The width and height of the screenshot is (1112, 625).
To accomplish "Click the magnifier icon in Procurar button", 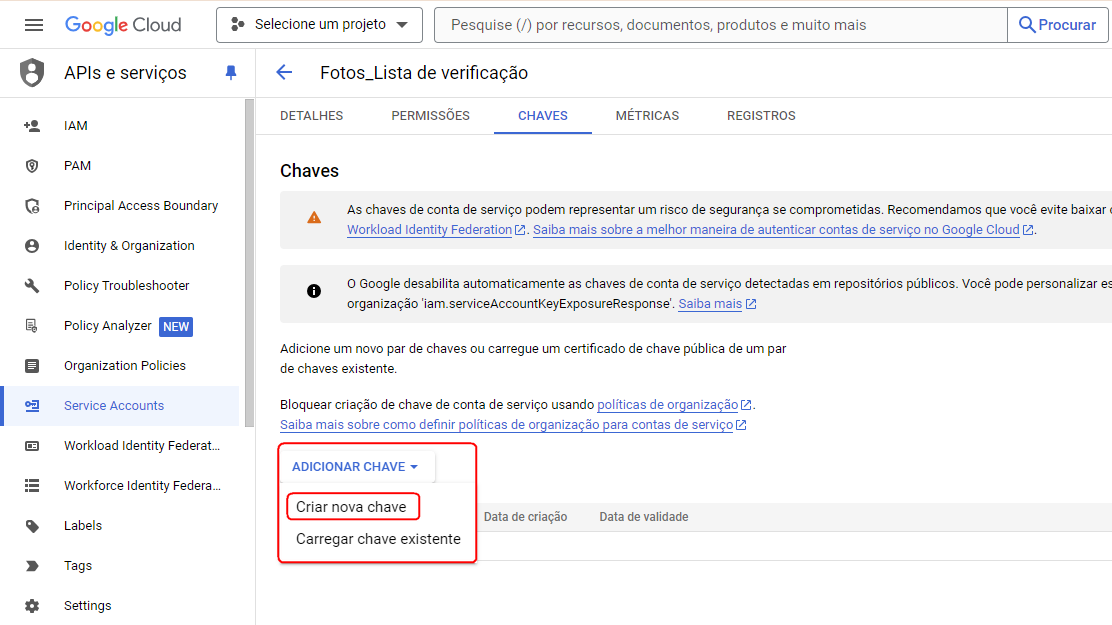I will coord(1027,25).
